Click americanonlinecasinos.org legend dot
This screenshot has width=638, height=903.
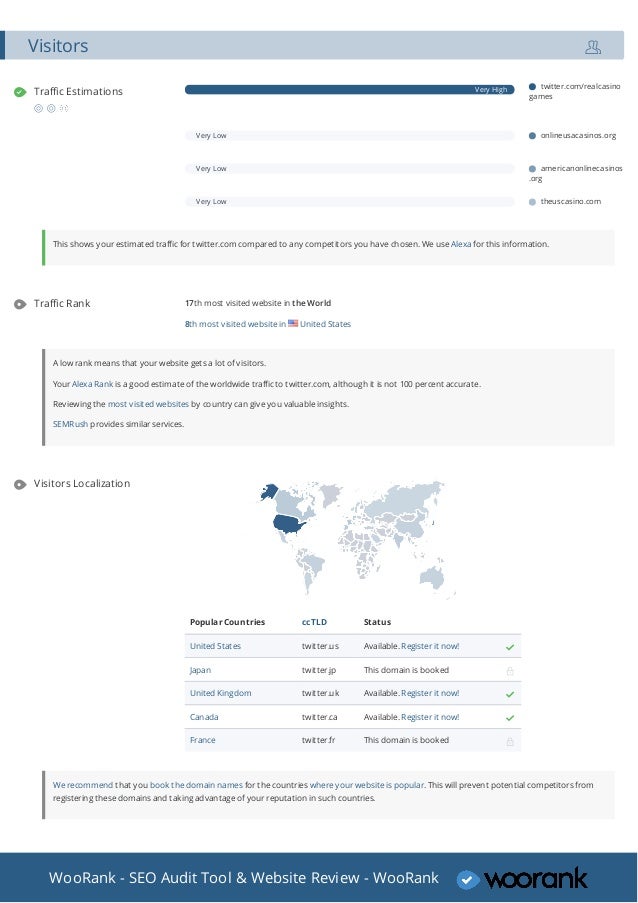click(x=532, y=169)
